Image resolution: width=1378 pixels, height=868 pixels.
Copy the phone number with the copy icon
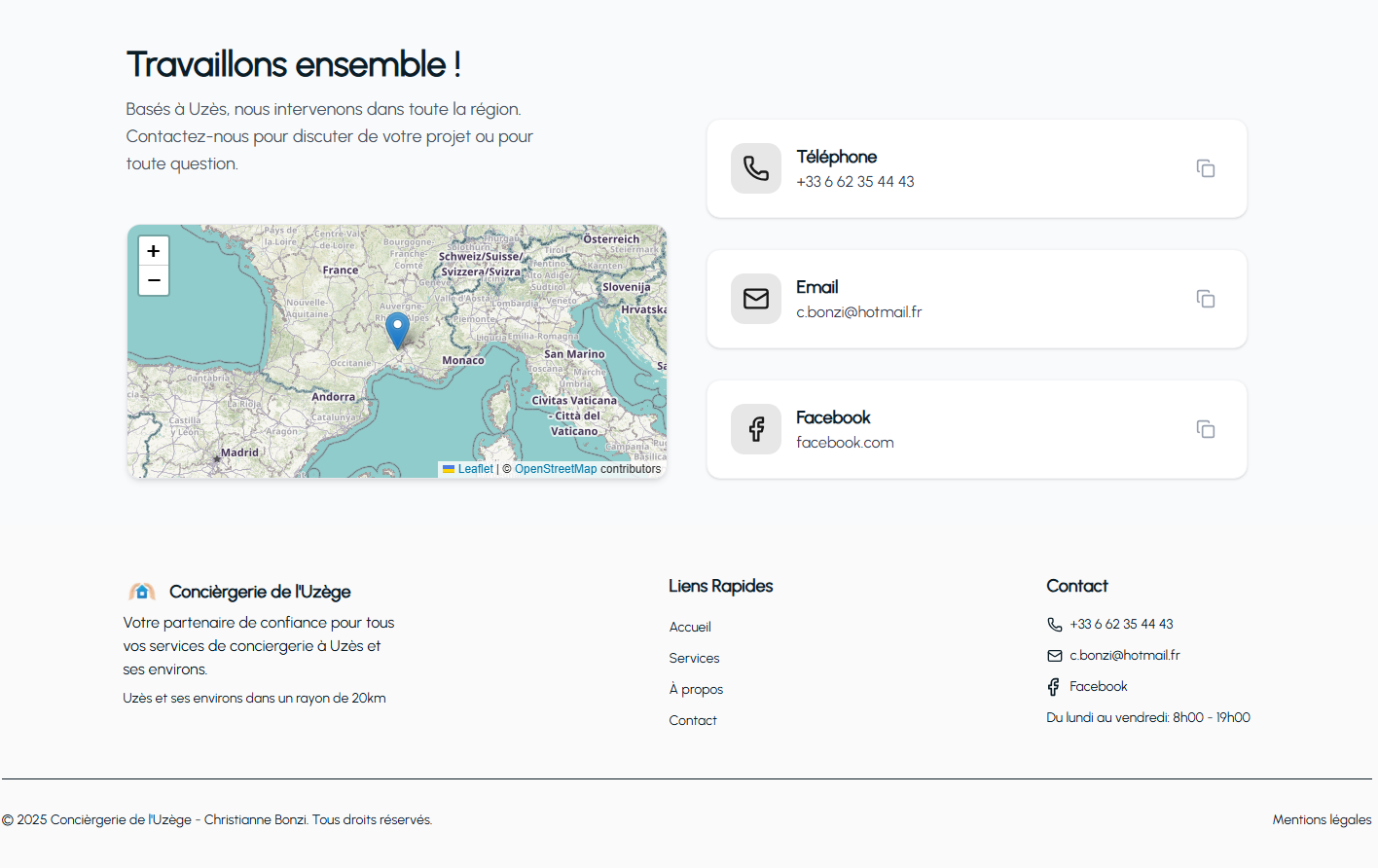tap(1205, 168)
